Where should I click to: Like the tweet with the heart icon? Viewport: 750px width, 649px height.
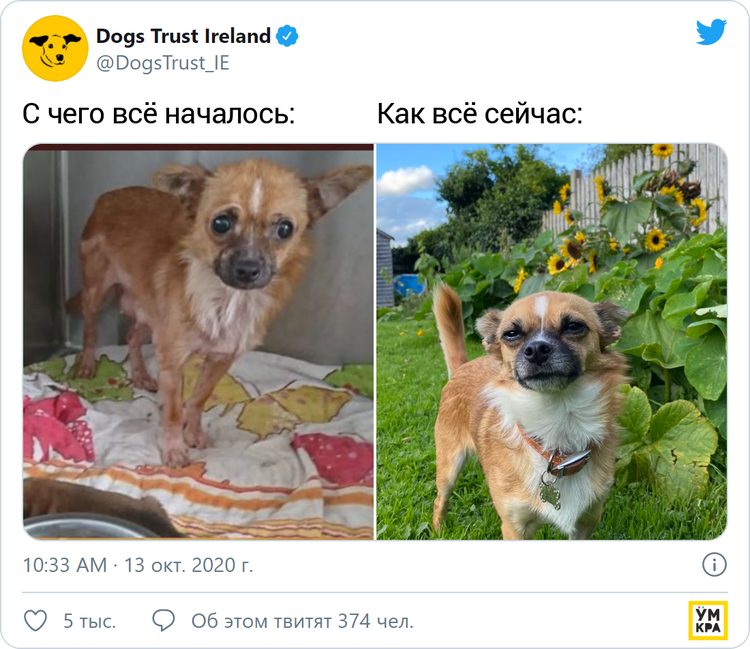[35, 621]
